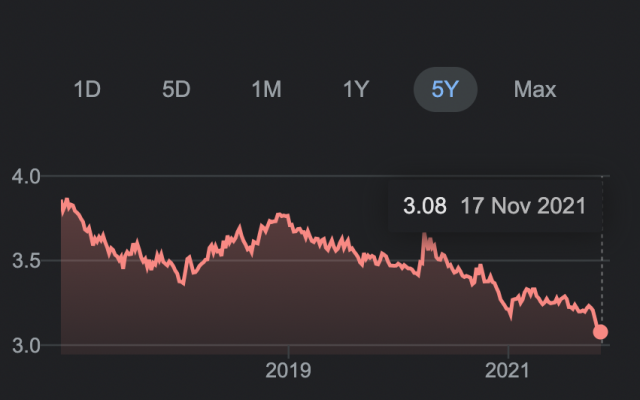
Task: Show the Max history range
Action: 535,89
